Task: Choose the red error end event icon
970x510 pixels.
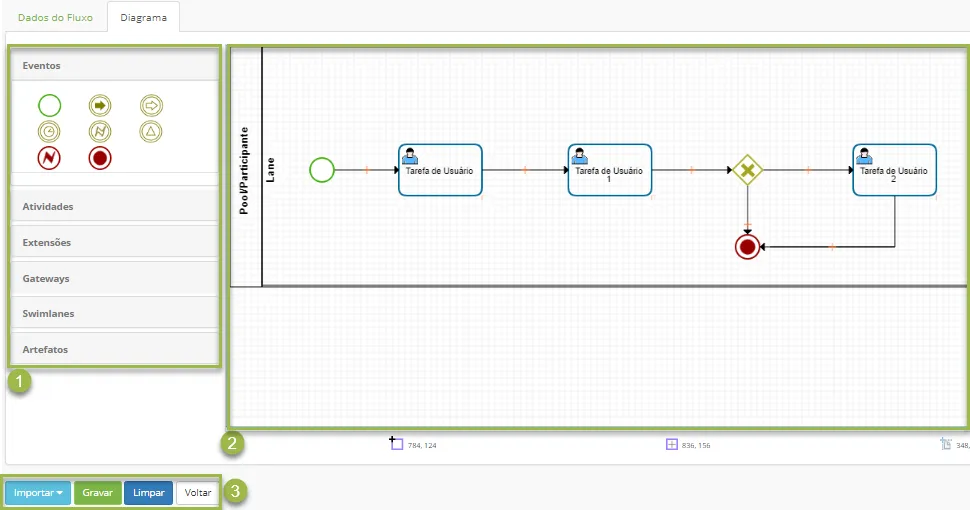Action: 49,158
